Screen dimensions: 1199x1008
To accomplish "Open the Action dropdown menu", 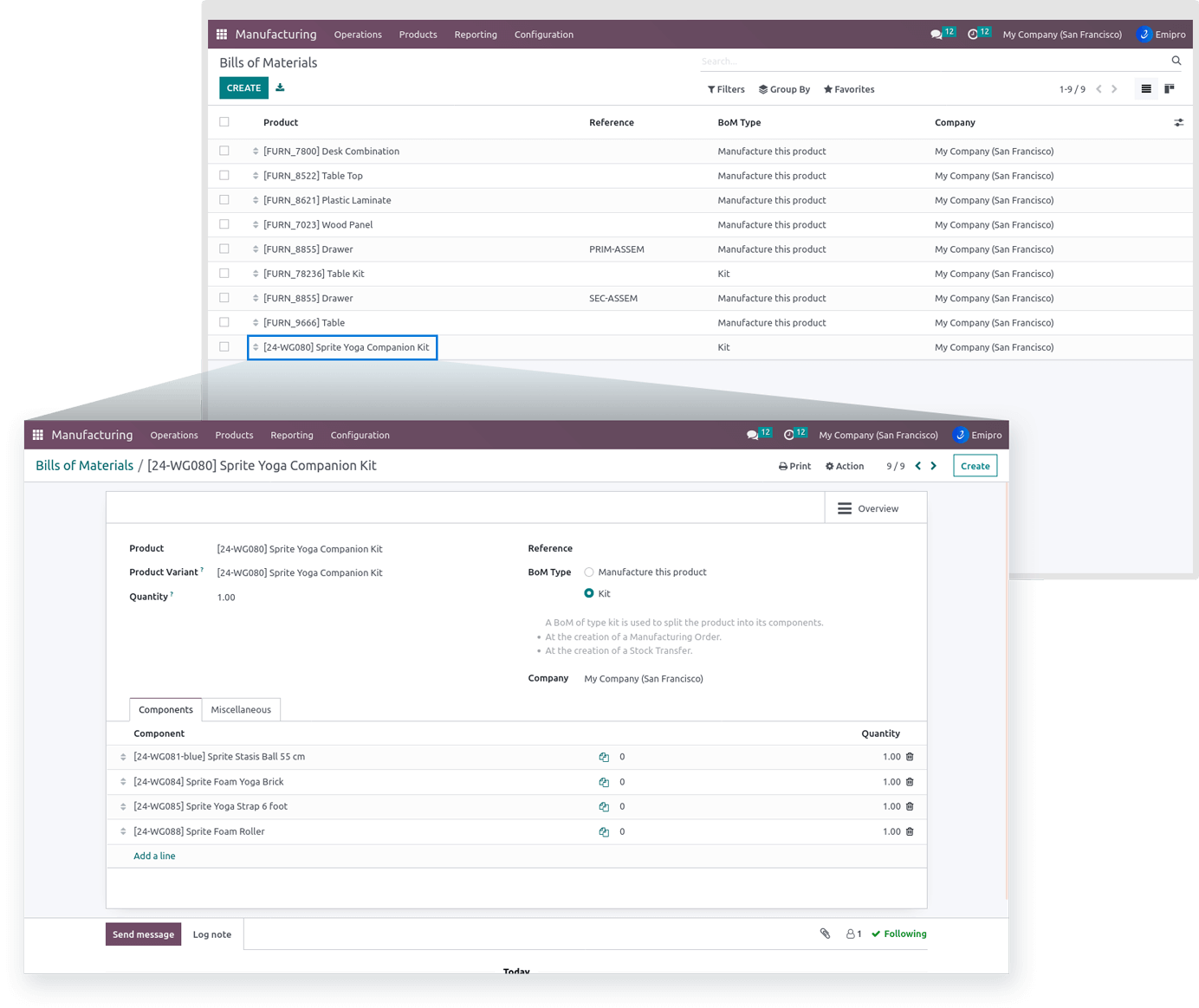I will coord(845,466).
